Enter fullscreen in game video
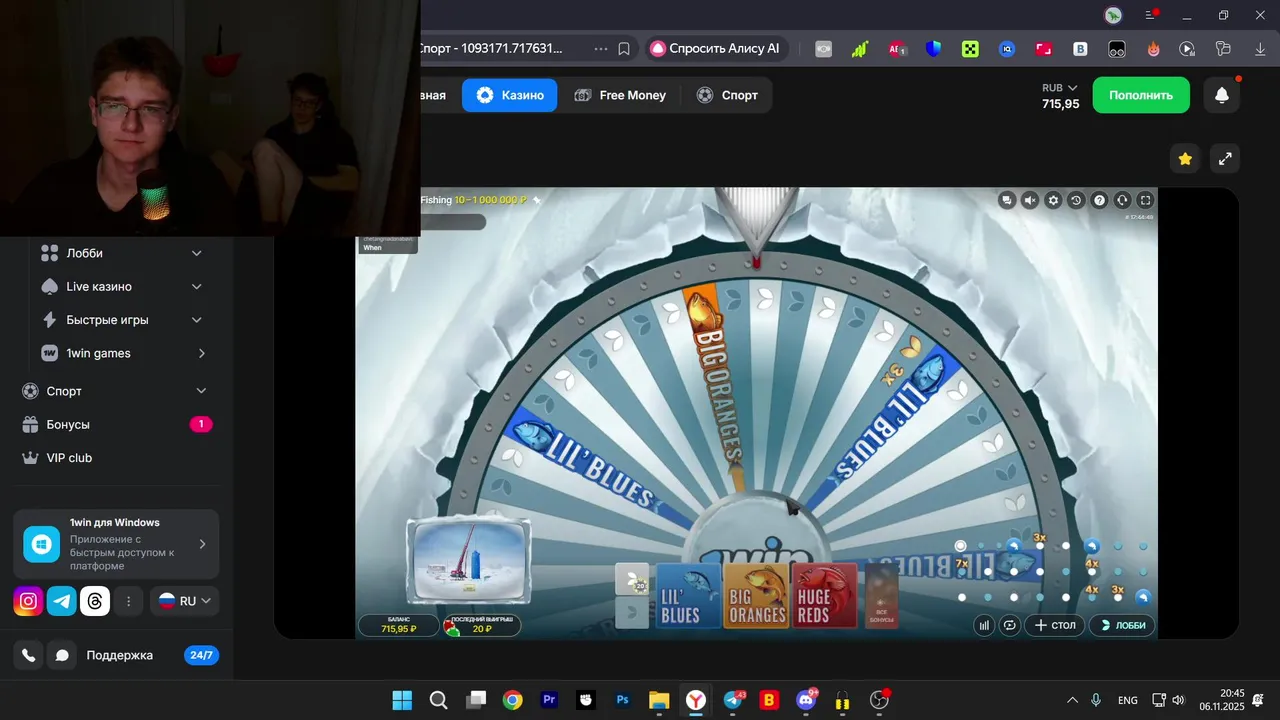Viewport: 1280px width, 720px height. point(1145,200)
